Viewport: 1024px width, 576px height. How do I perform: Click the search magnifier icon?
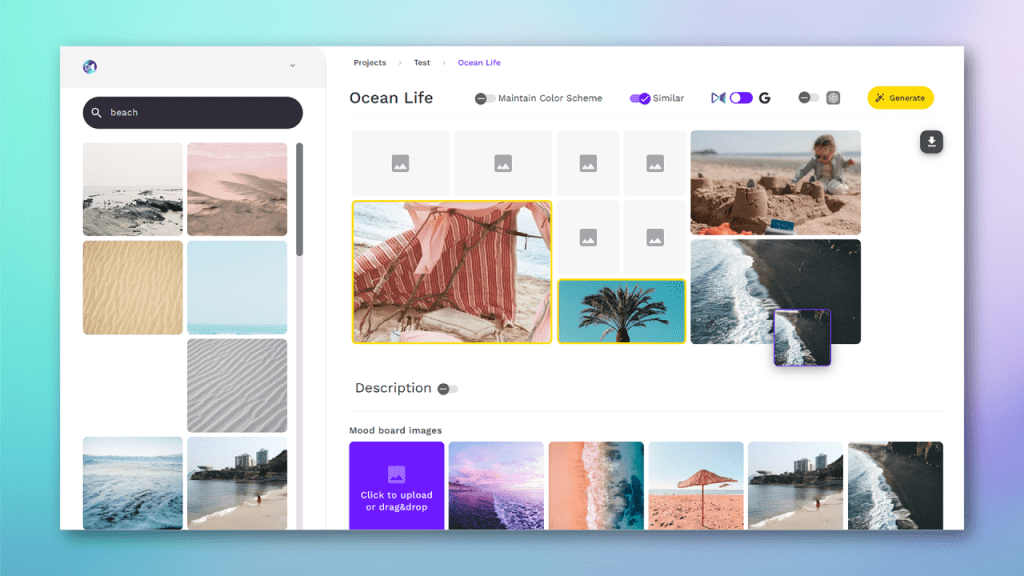[x=97, y=113]
